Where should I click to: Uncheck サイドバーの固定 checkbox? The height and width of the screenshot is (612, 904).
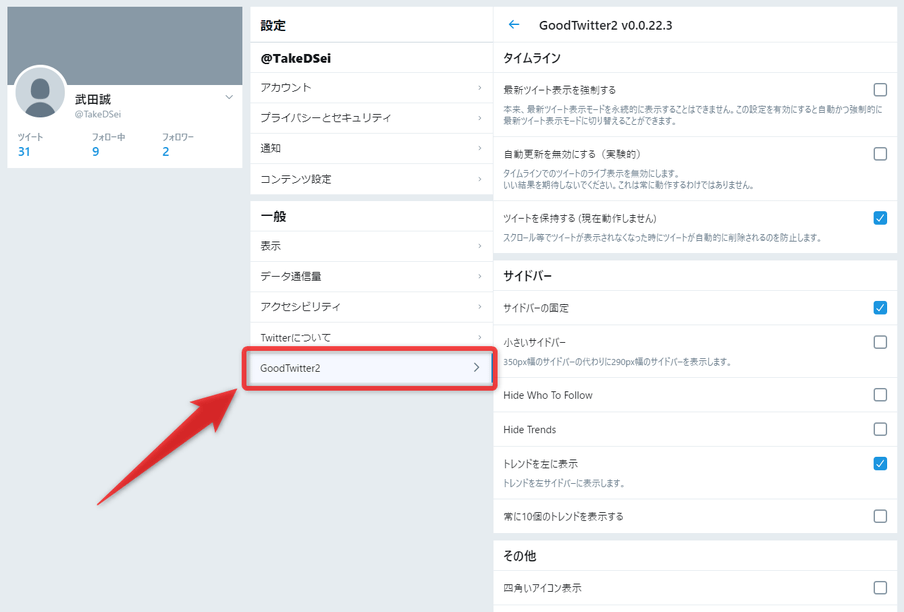click(x=880, y=308)
